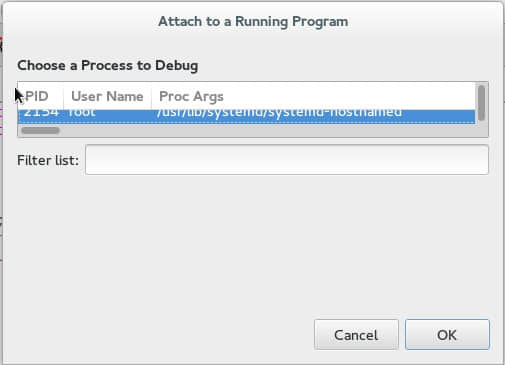This screenshot has height=365, width=505.
Task: Confirm the selection with the OK button
Action: [447, 335]
